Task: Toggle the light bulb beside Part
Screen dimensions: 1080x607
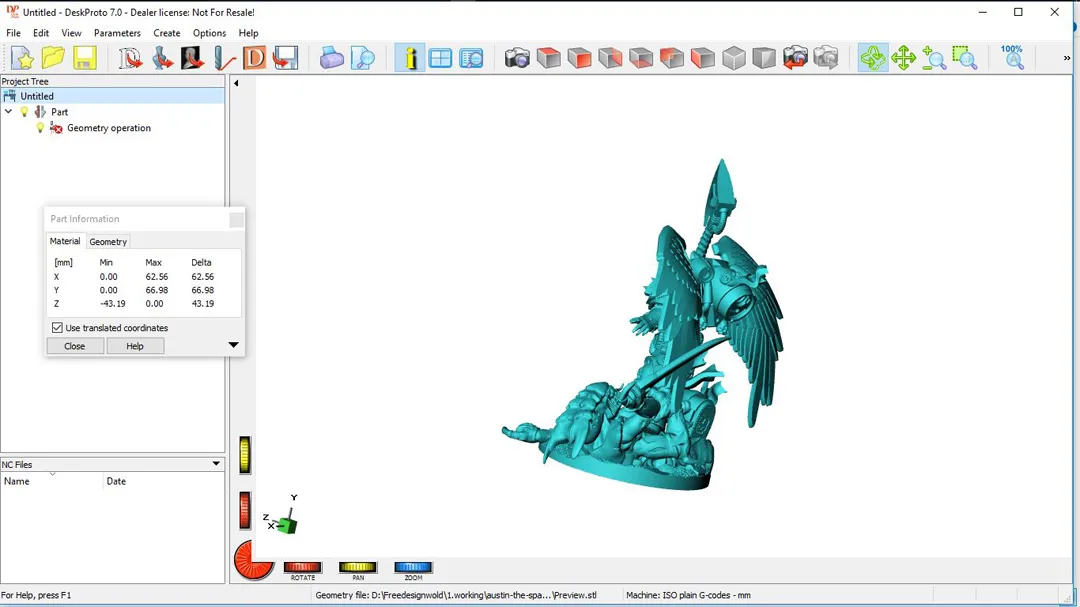Action: 25,112
